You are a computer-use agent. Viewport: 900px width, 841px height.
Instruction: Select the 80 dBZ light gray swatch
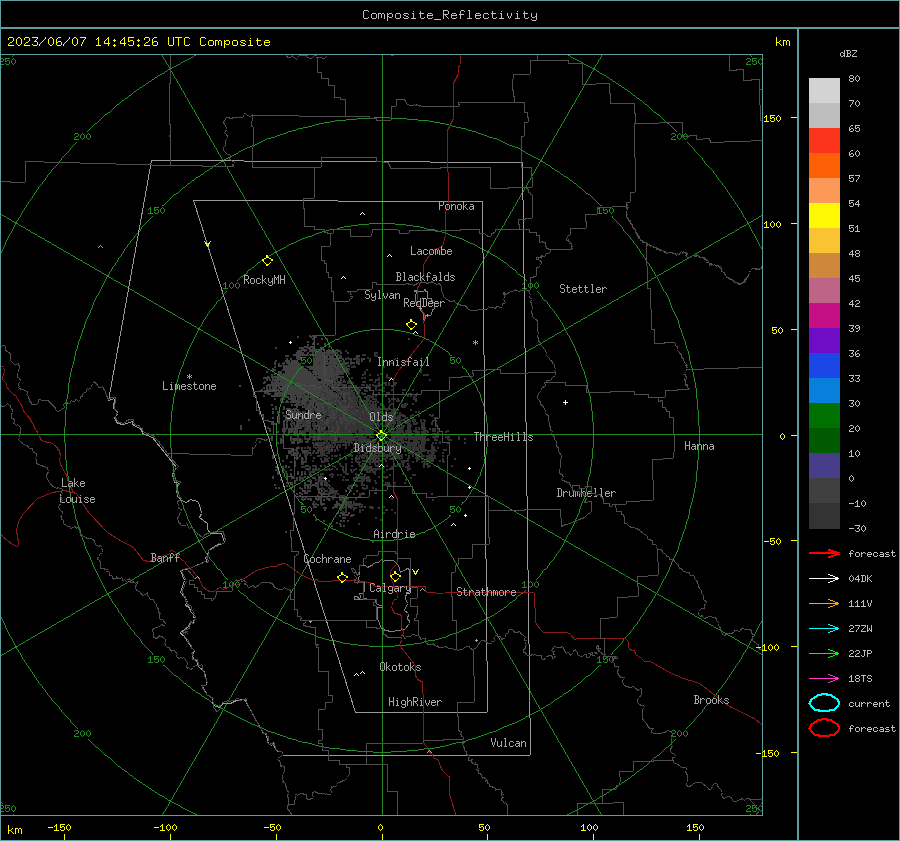(824, 91)
